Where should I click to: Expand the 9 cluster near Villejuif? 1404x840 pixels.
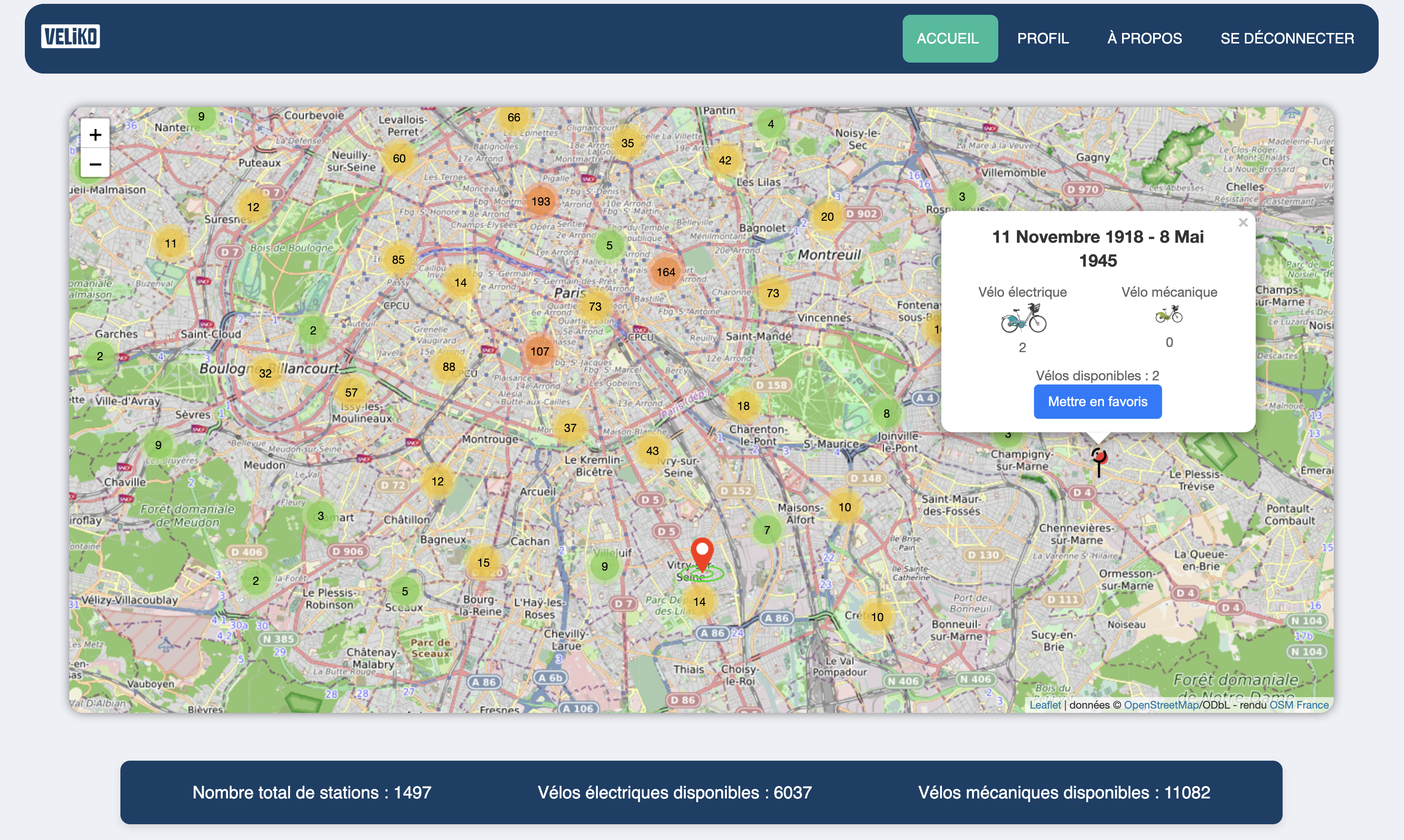(604, 566)
